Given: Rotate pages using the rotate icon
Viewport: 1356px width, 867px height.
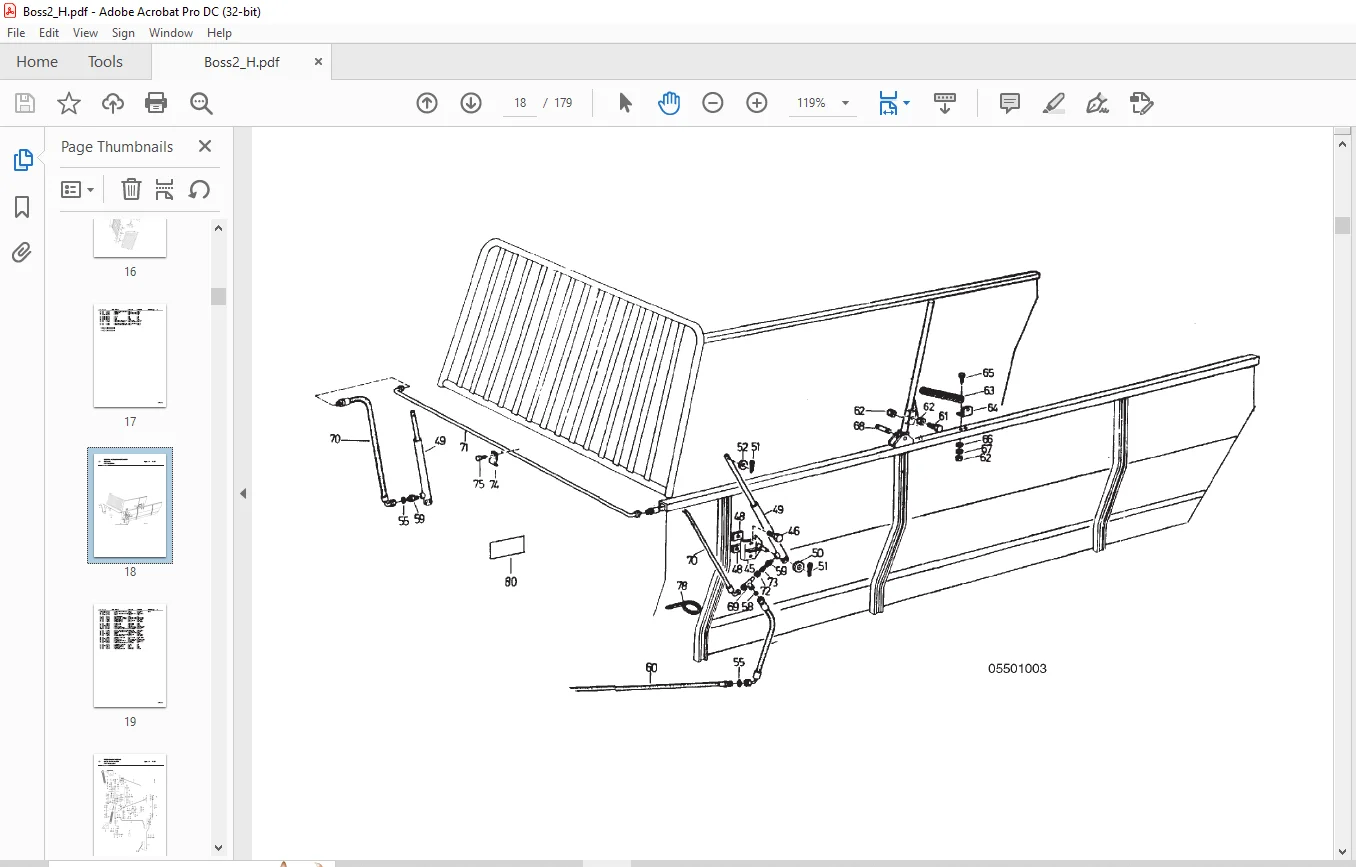Looking at the screenshot, I should tap(199, 189).
